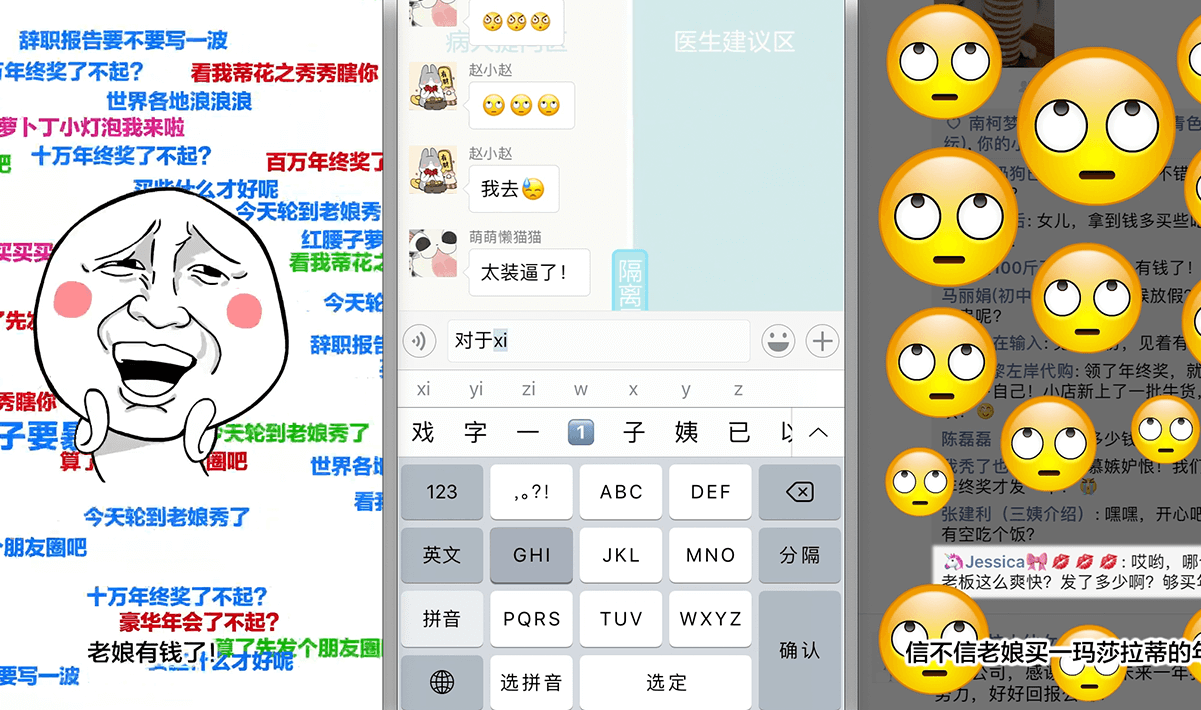Tap the DEF key
1201x710 pixels.
[710, 492]
